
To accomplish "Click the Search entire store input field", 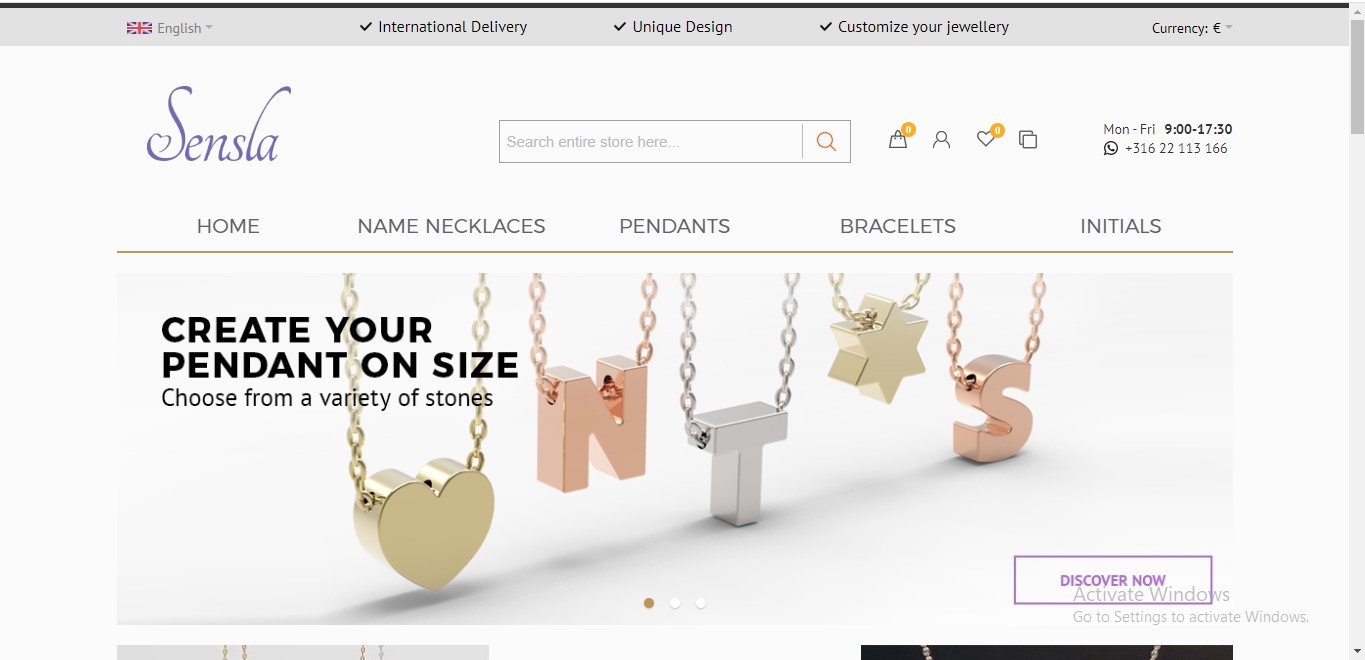I will [651, 142].
